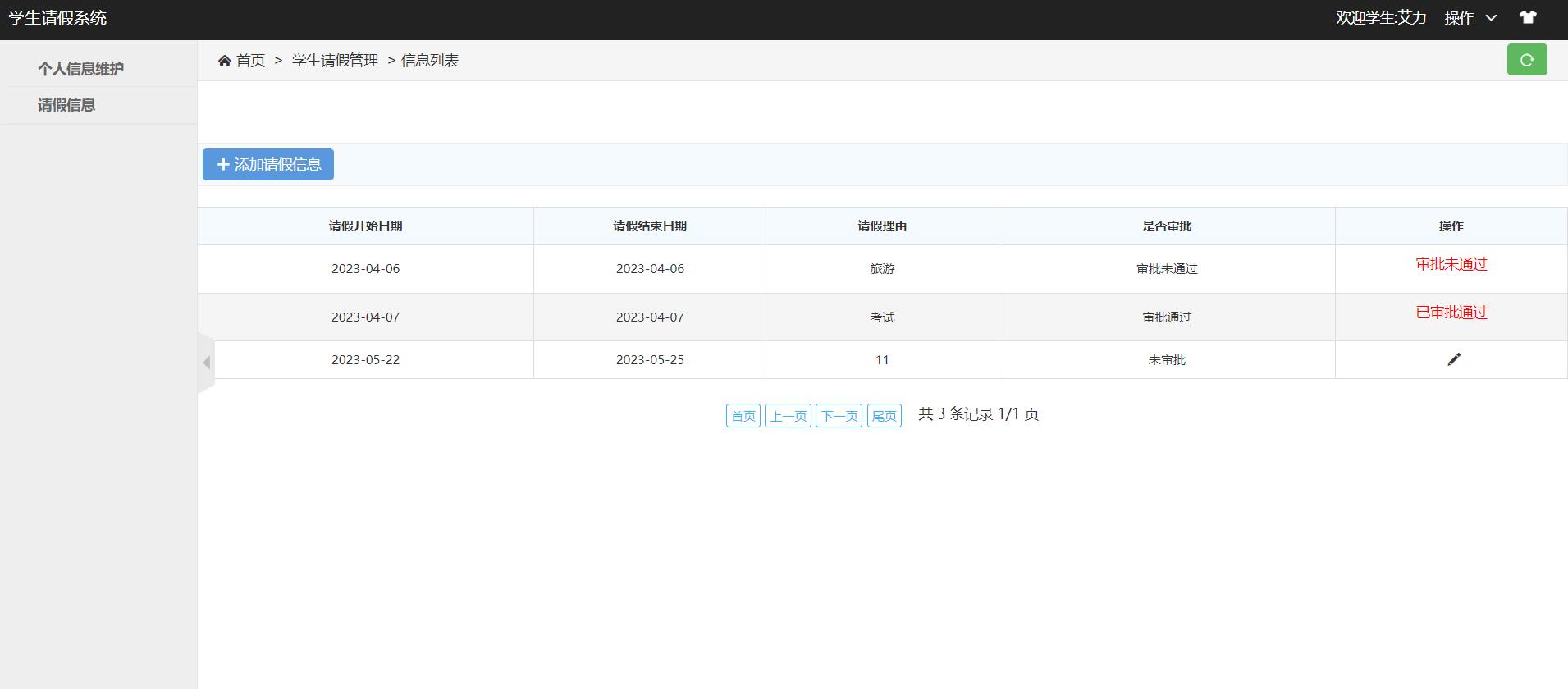Click the 信息列表 breadcrumb text
1568x689 pixels.
(430, 61)
